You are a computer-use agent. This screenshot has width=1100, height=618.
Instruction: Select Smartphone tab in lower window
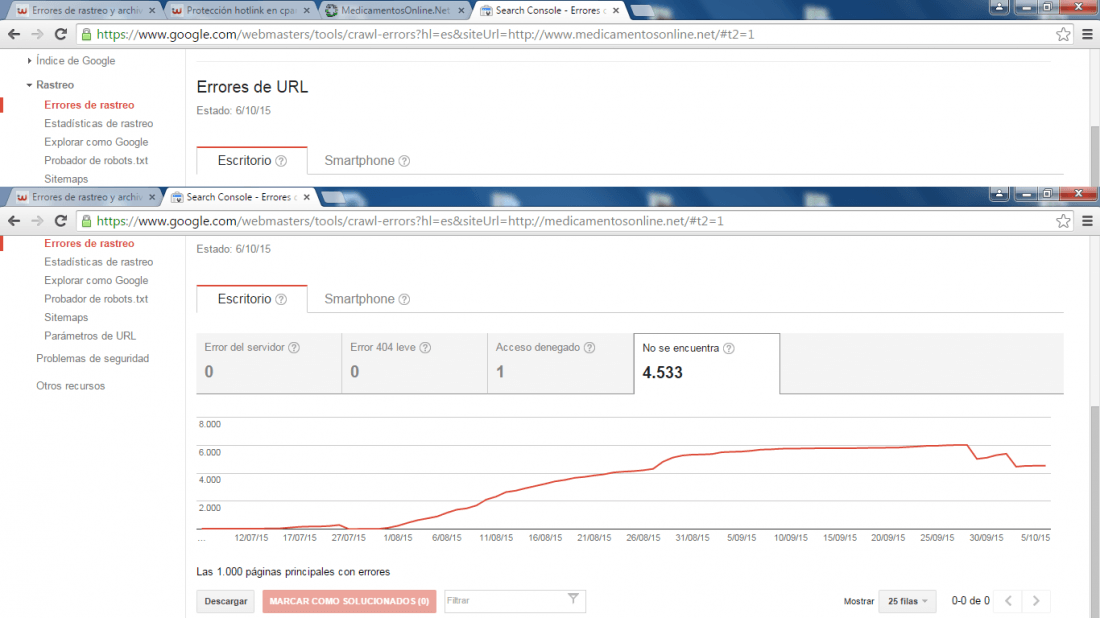(366, 299)
